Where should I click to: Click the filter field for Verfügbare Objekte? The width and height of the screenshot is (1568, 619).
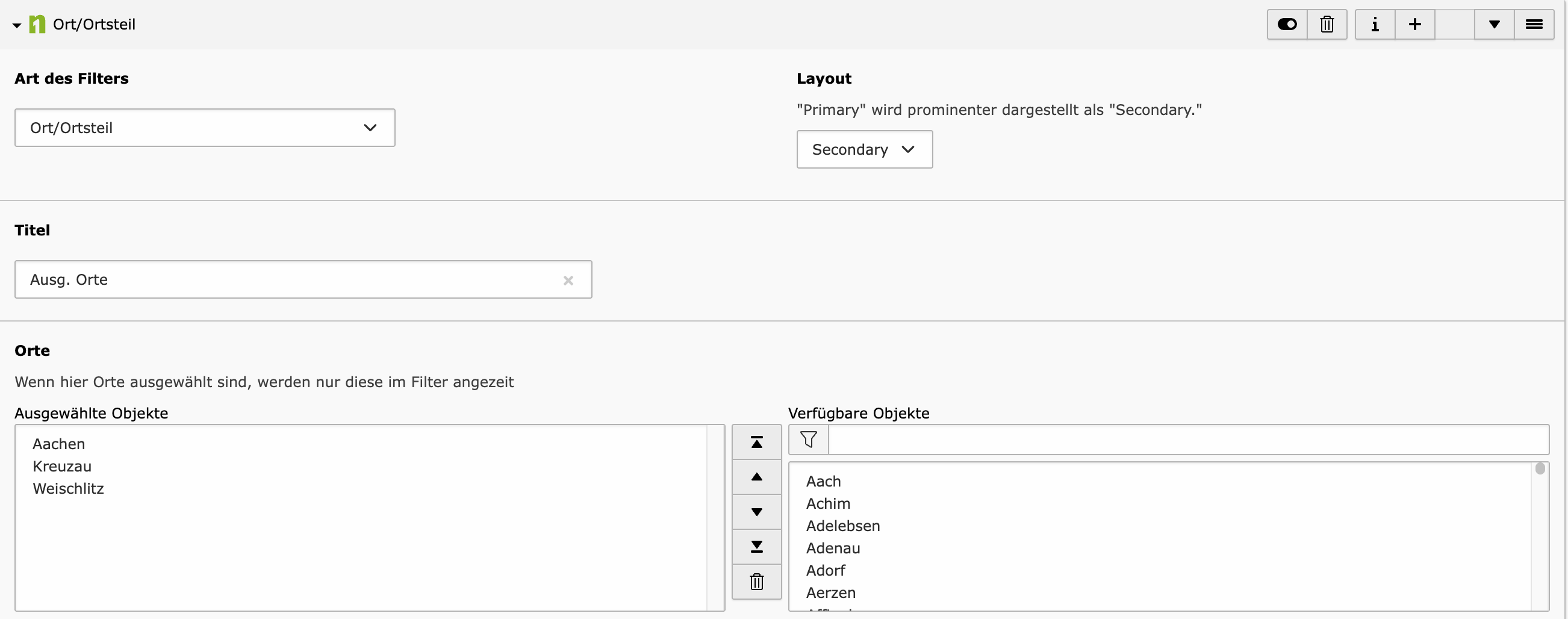point(1187,440)
